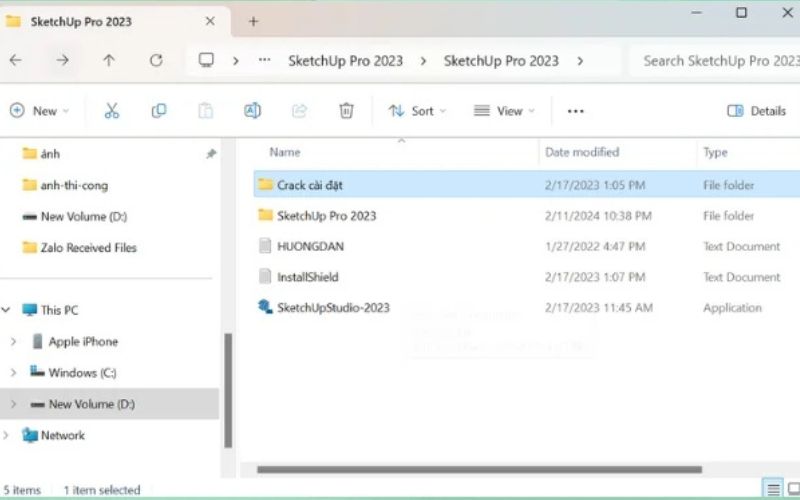Expand New Volume (D:) under This PC
The image size is (800, 500).
pos(14,404)
